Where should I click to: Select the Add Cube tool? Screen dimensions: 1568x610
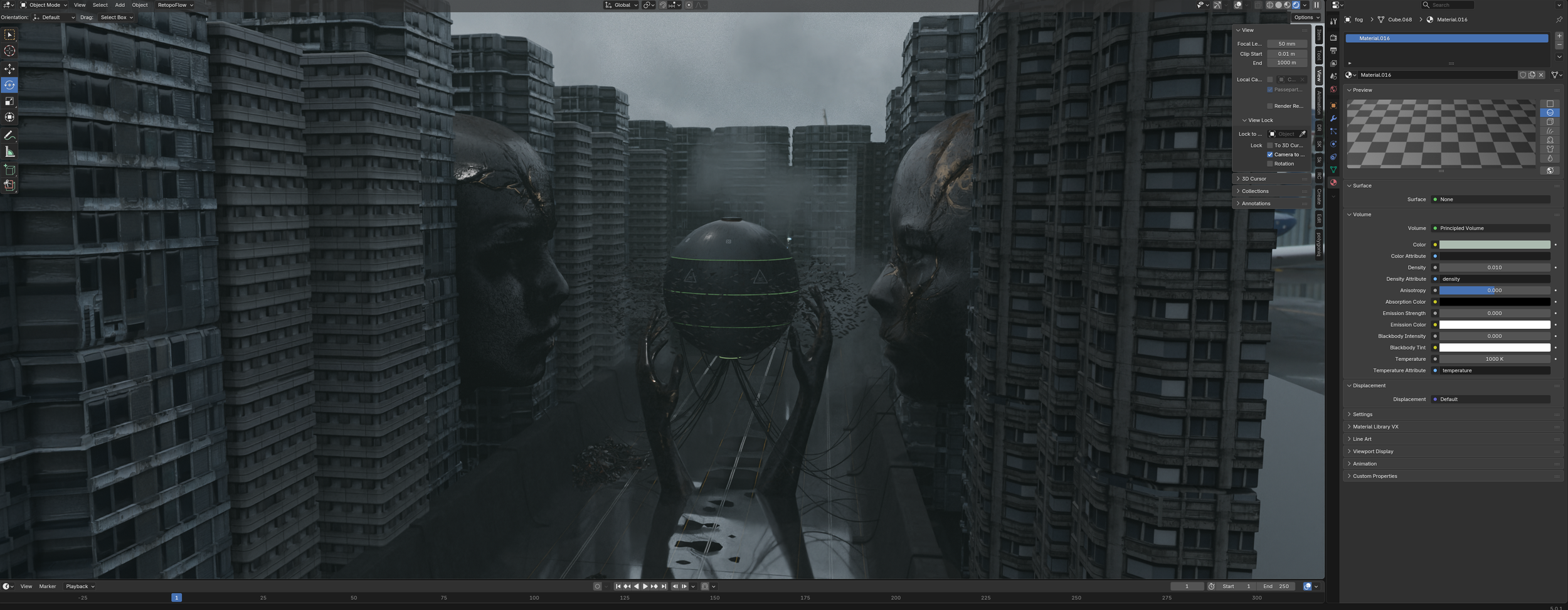pos(9,169)
